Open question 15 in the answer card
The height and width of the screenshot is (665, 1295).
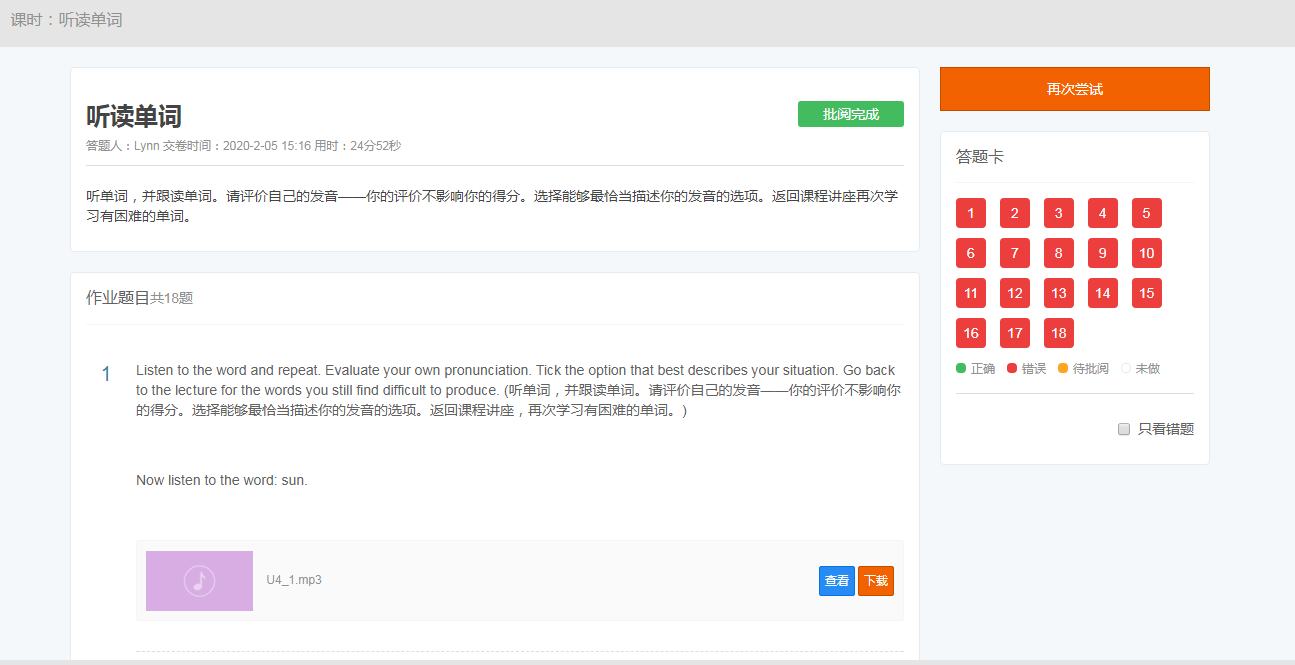point(1146,293)
